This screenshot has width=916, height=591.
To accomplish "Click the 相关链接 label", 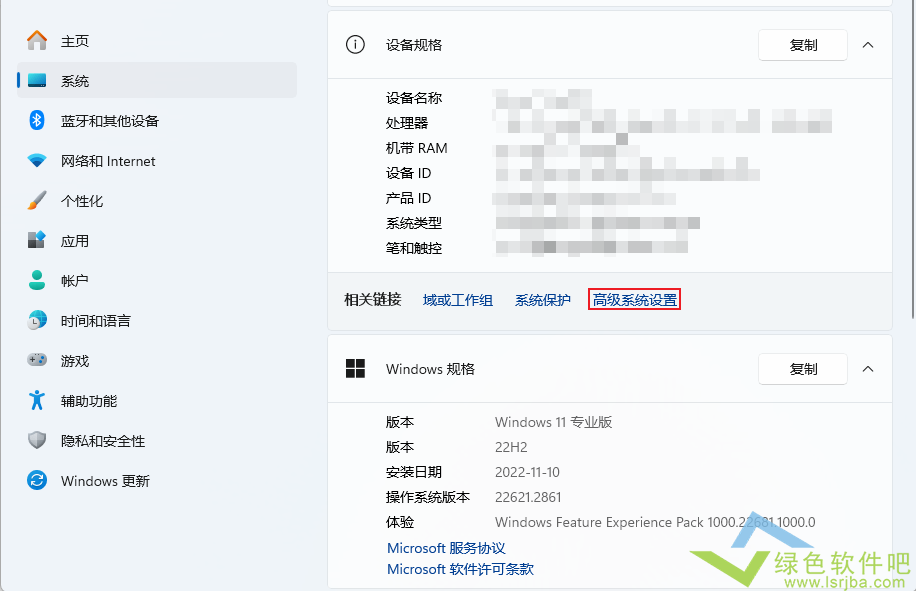I will click(x=373, y=300).
